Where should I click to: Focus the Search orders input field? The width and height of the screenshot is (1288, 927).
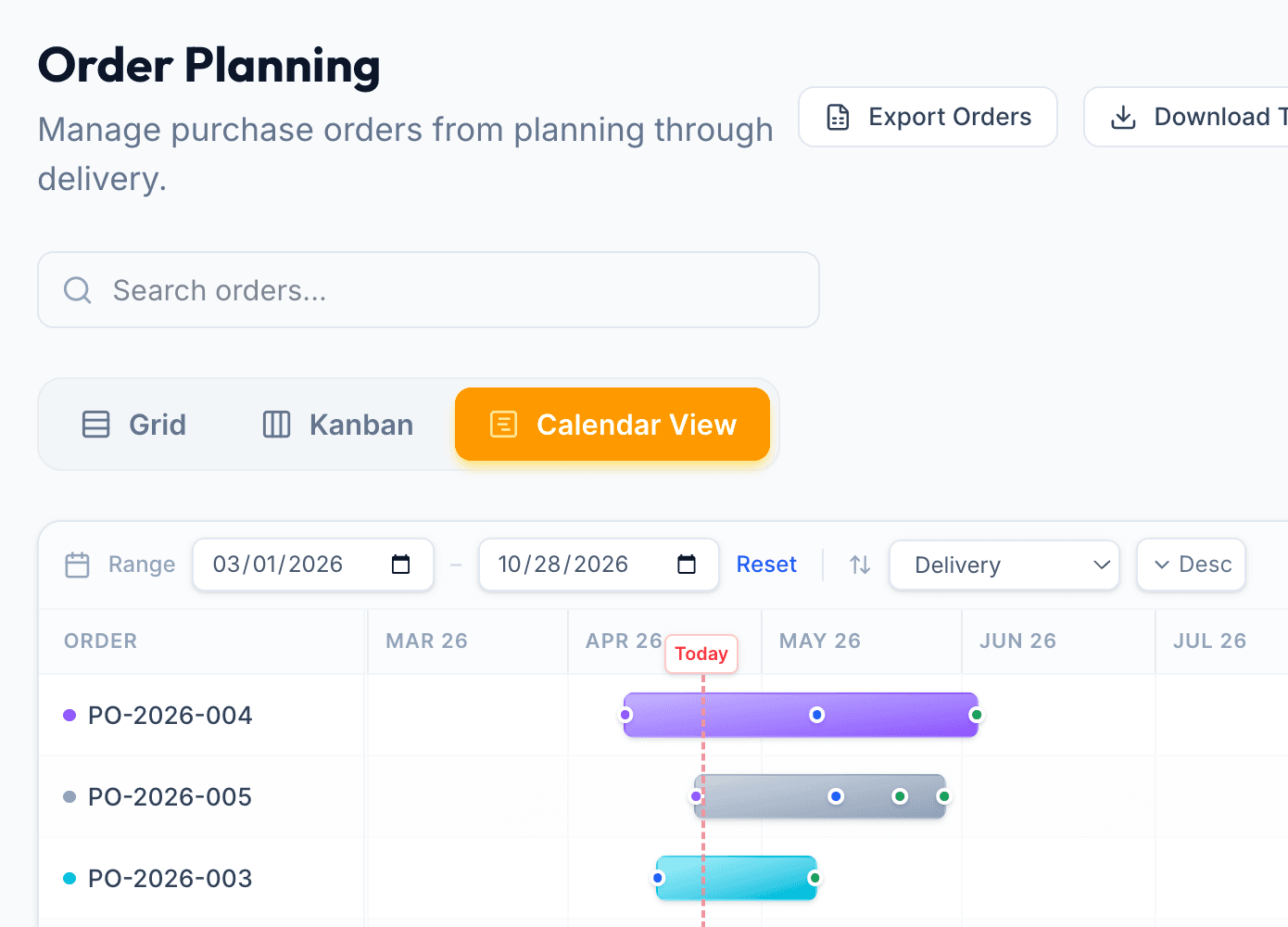(x=428, y=290)
